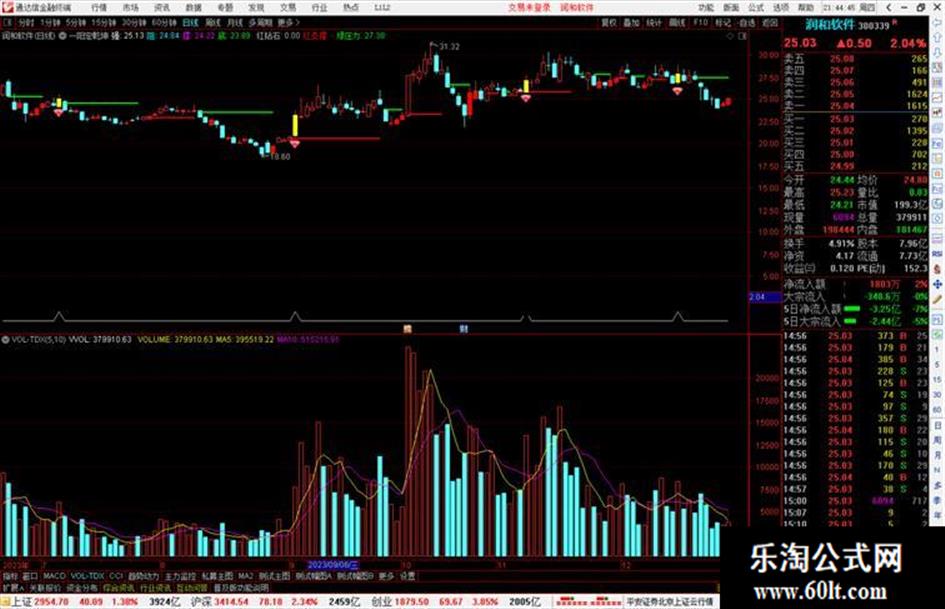This screenshot has width=945, height=609.
Task: Switch indicator to MACD
Action: point(54,576)
